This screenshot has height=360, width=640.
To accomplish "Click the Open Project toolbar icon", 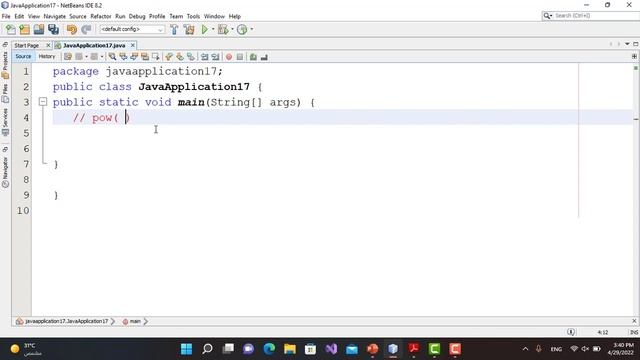I will click(x=39, y=29).
